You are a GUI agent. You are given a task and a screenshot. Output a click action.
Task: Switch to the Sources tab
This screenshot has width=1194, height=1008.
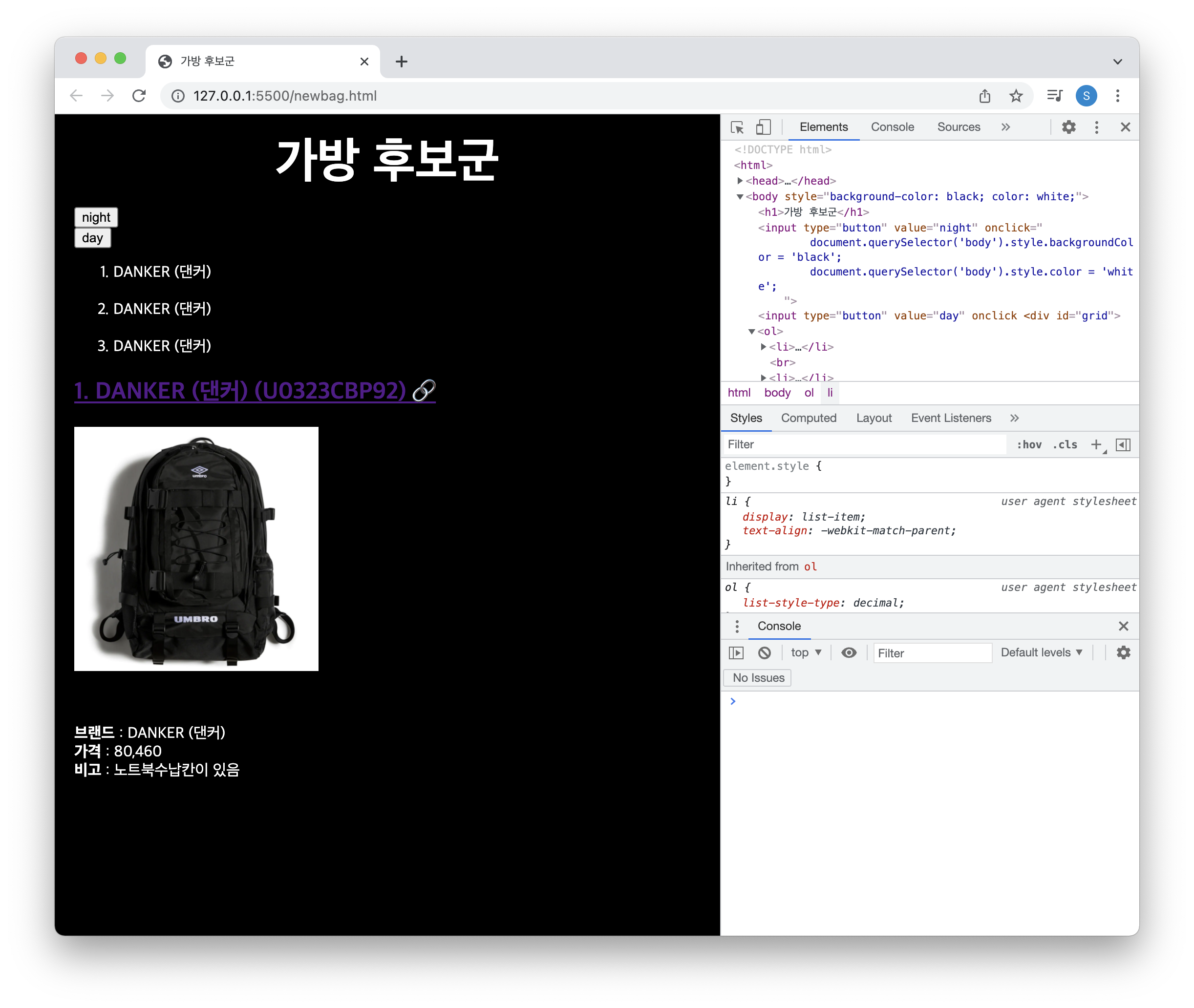coord(959,127)
